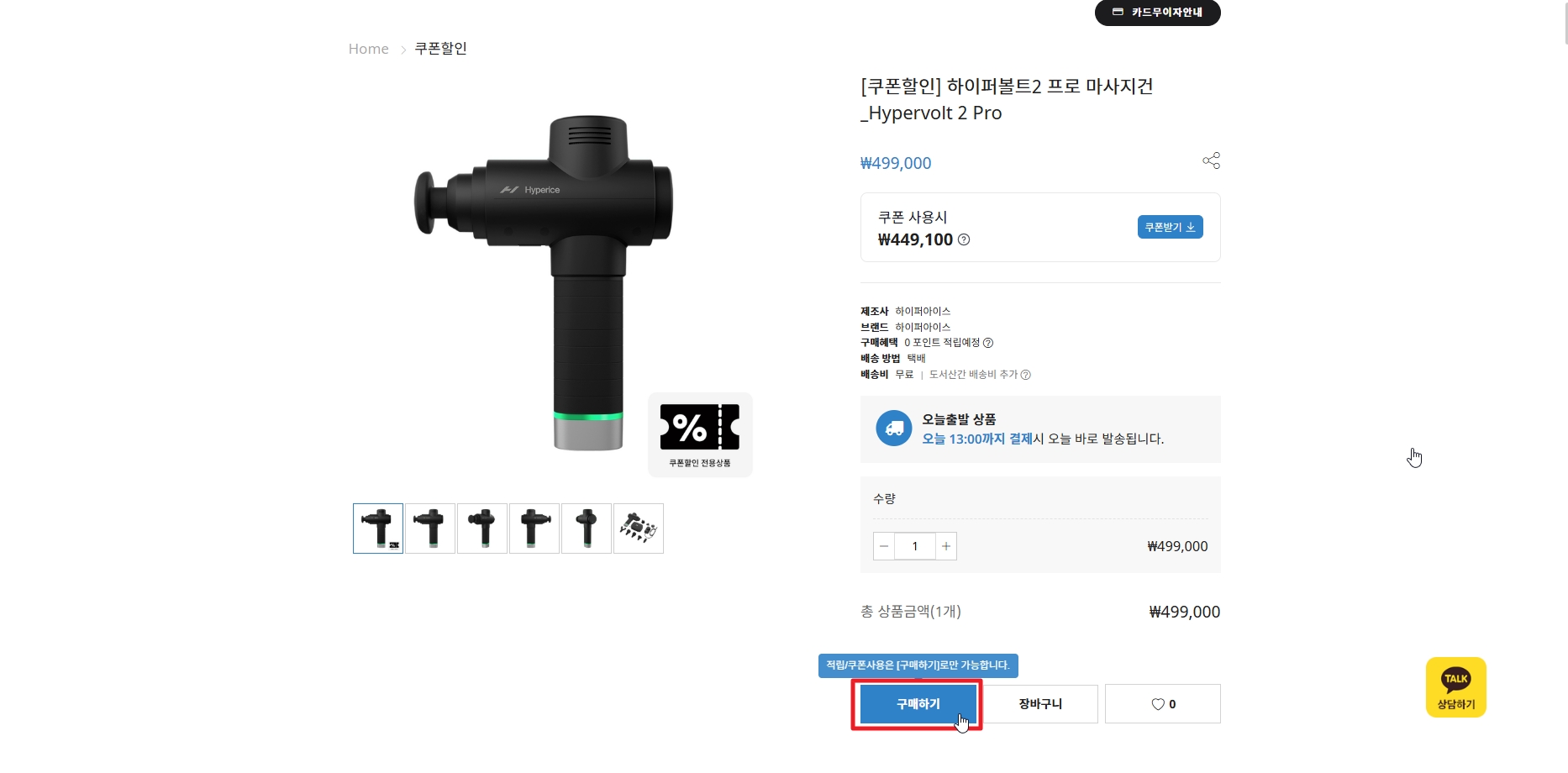The width and height of the screenshot is (1568, 773).
Task: Select the second product thumbnail
Action: coord(430,528)
